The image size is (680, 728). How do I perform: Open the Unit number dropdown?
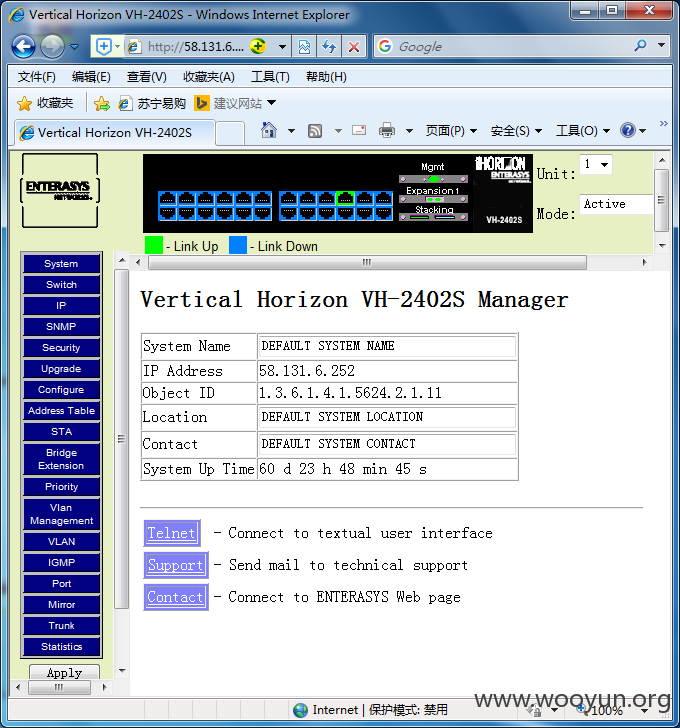[x=596, y=164]
